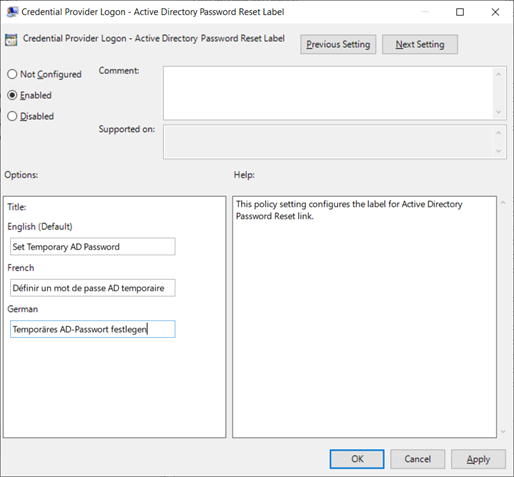Go to Previous Setting
514x477 pixels.
coord(338,44)
